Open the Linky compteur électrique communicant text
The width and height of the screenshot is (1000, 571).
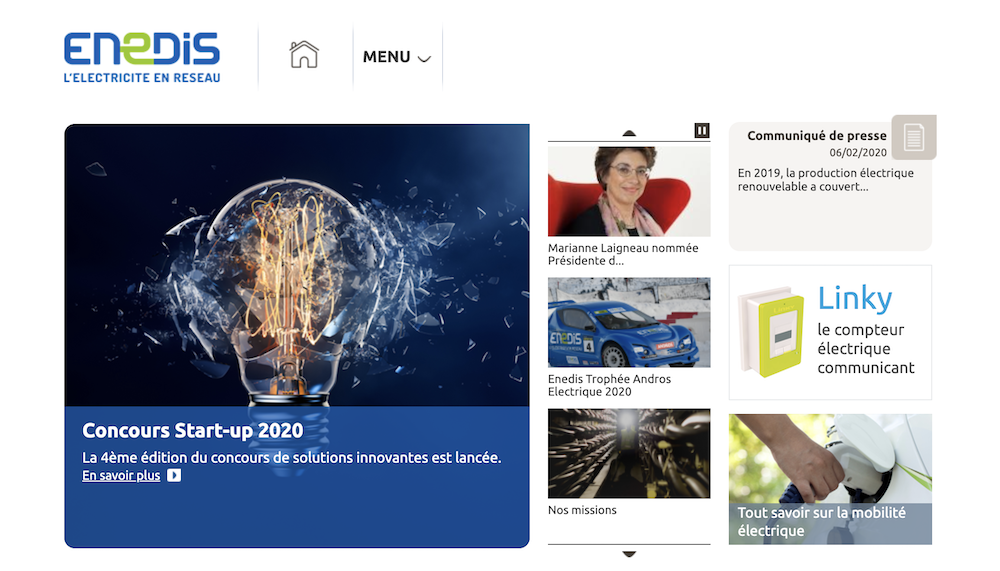[865, 348]
